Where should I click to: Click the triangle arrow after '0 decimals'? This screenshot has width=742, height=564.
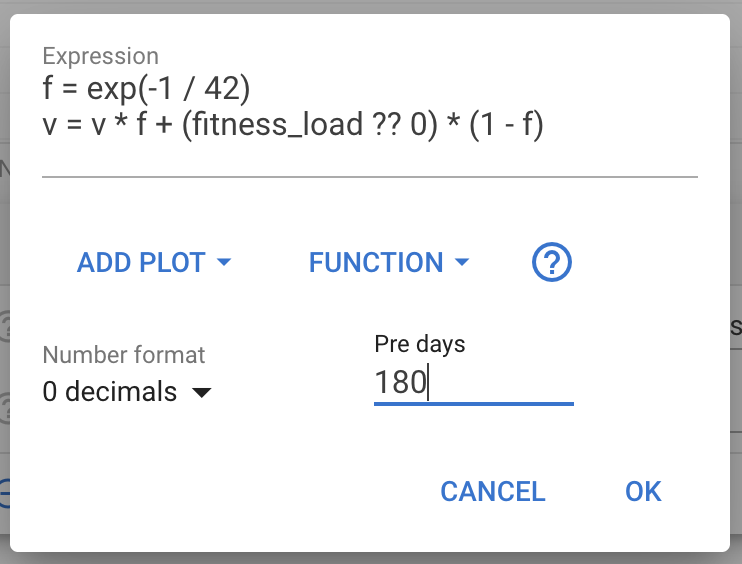(201, 393)
